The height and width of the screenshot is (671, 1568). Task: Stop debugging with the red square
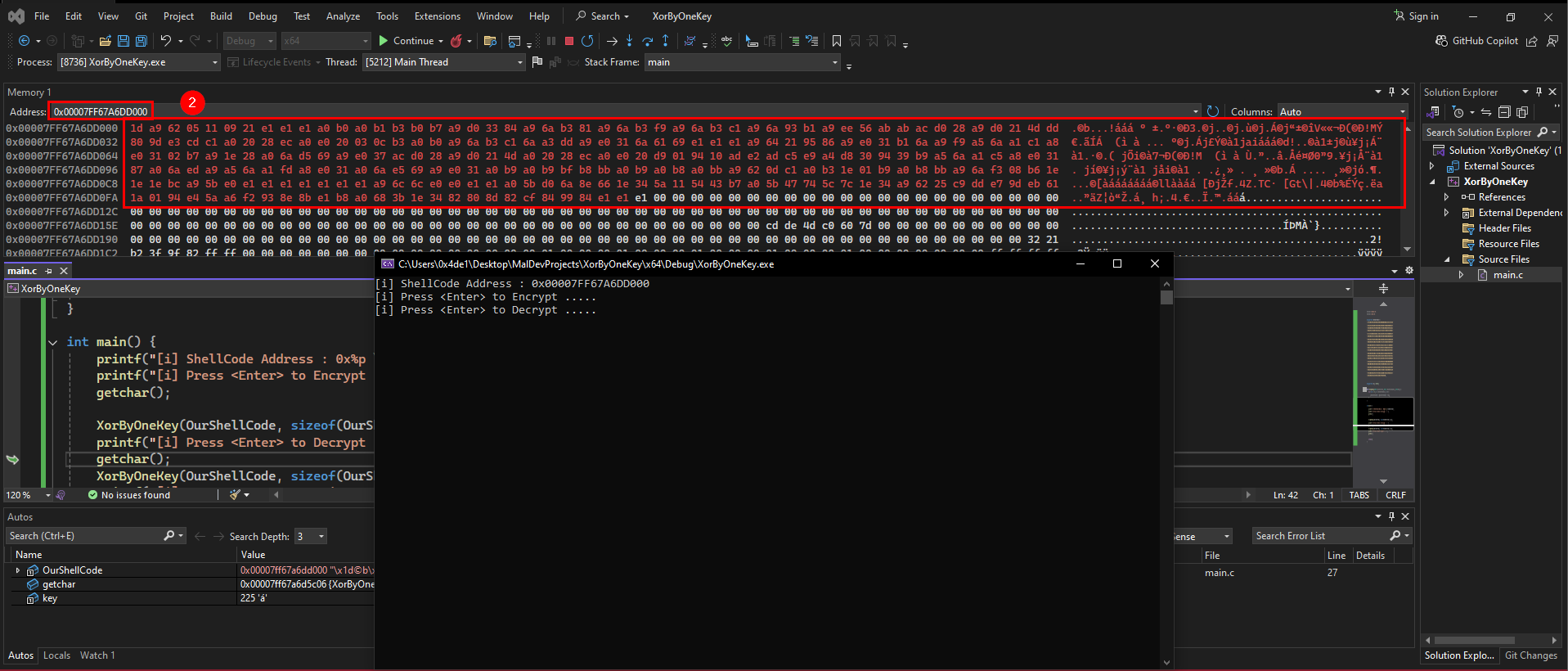point(569,41)
